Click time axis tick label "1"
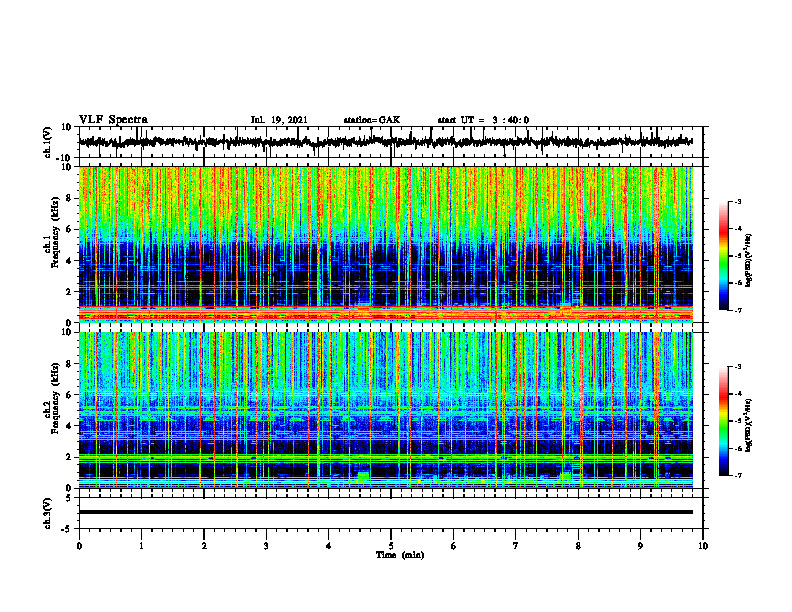 (141, 546)
